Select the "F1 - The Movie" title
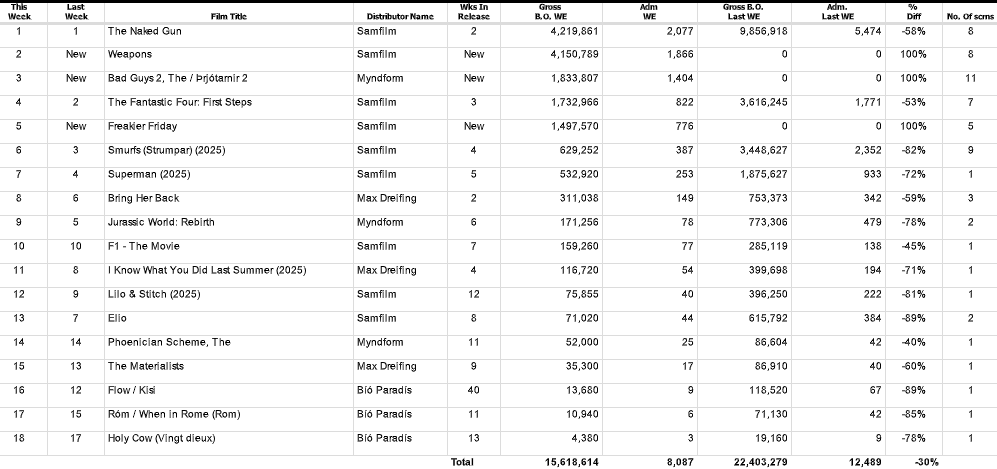 coord(142,246)
